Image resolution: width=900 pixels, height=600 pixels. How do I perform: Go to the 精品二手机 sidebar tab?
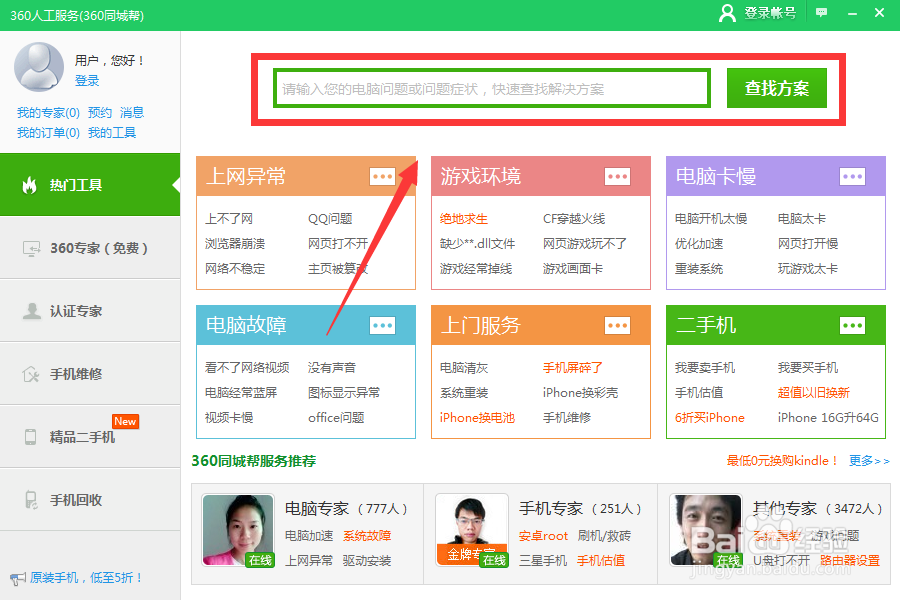tap(90, 437)
